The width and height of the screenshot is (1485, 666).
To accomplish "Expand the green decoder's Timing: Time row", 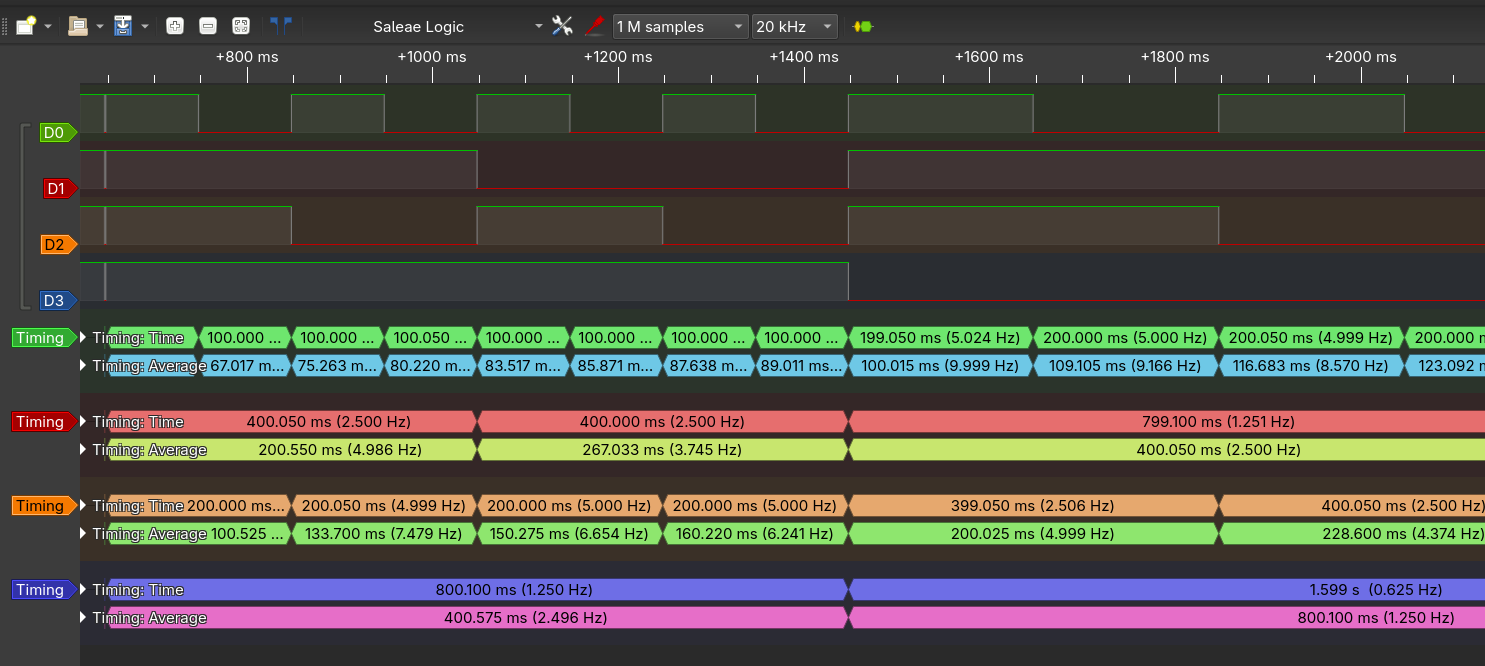I will pyautogui.click(x=84, y=338).
